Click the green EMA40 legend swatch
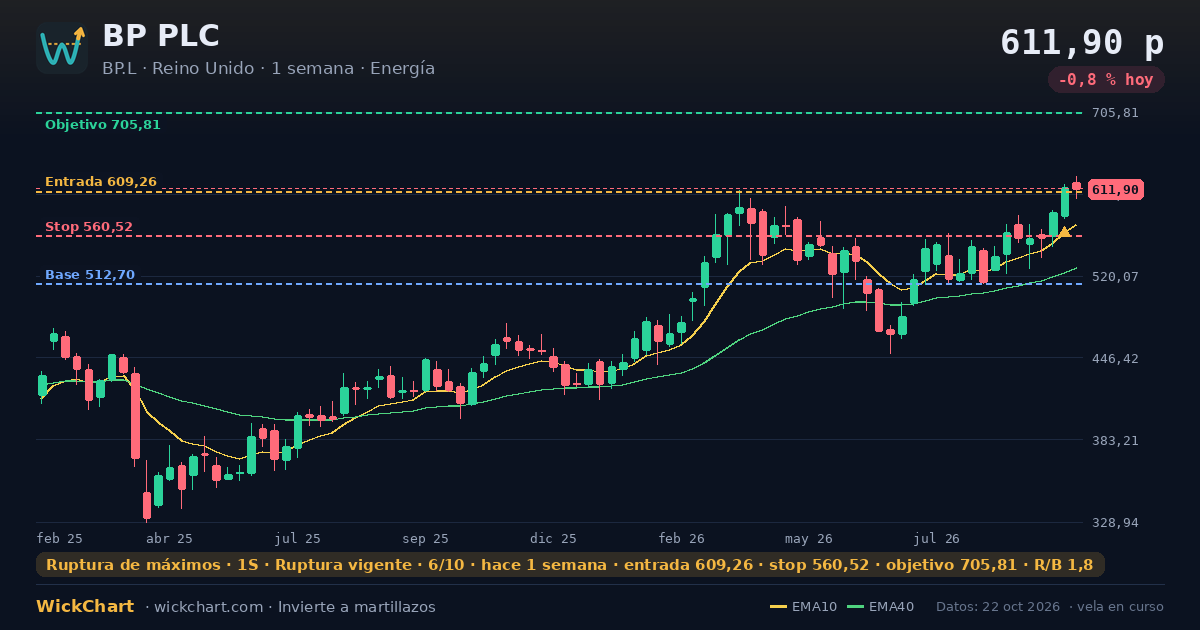 [855, 607]
